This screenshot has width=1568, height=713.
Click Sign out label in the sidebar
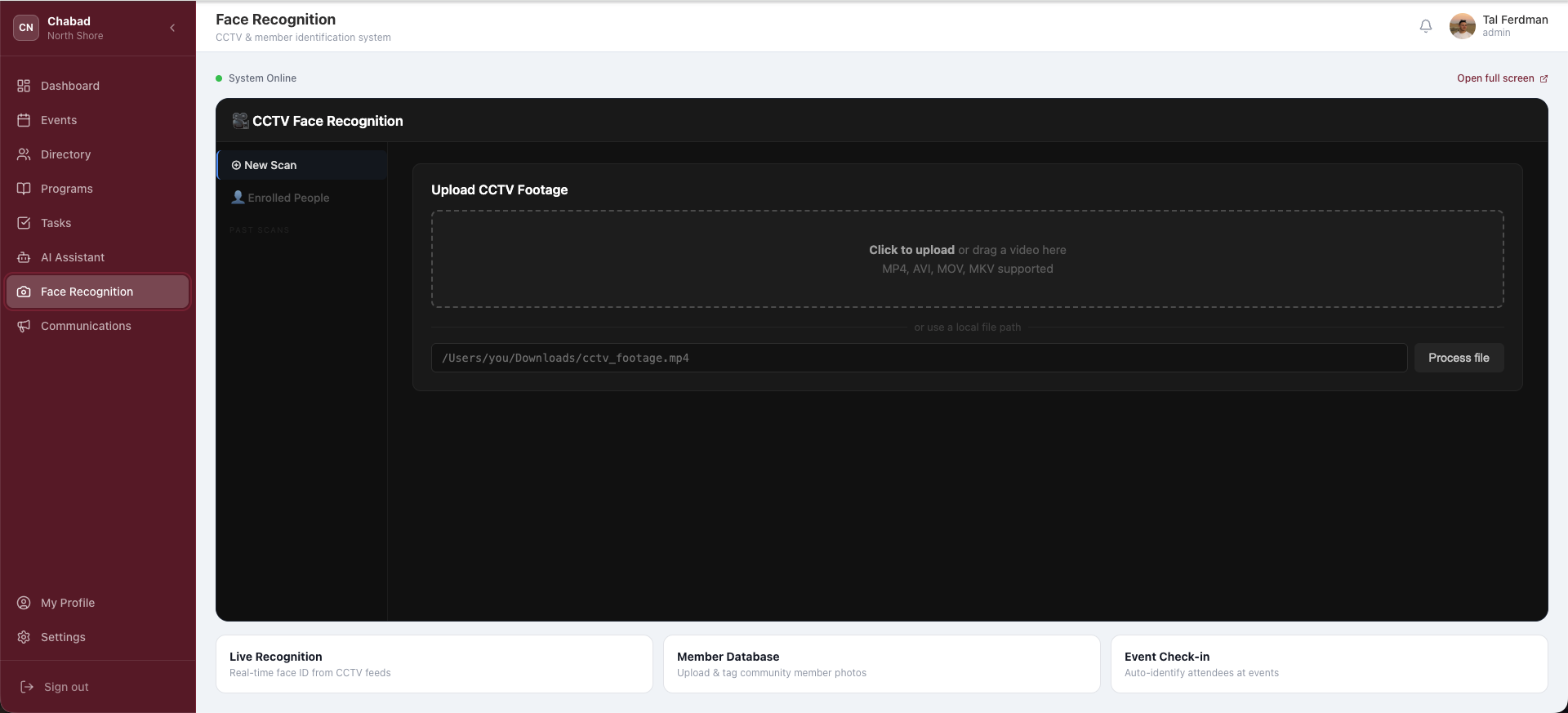[66, 687]
